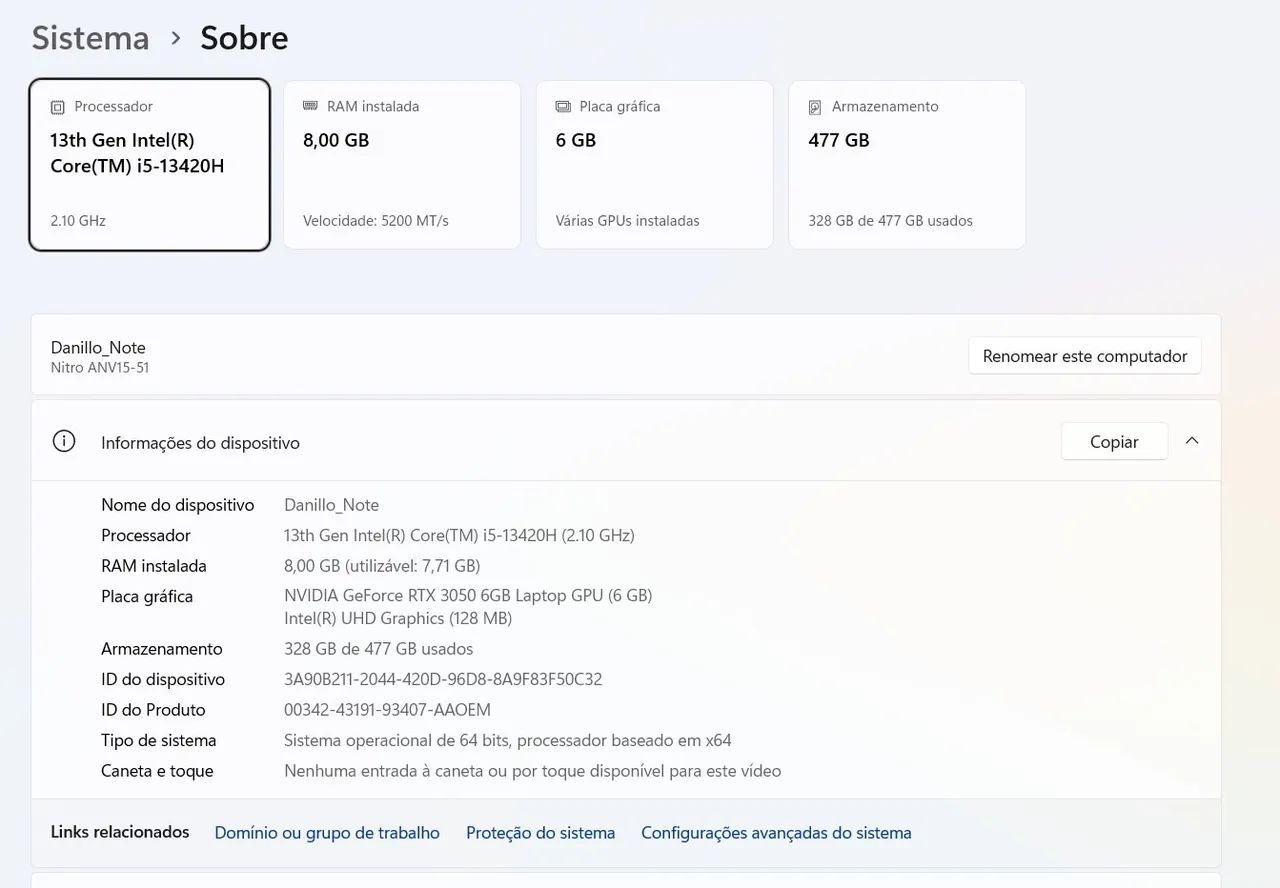The image size is (1280, 888).
Task: Click Velocidade: 5200 MT/s text
Action: 376,221
